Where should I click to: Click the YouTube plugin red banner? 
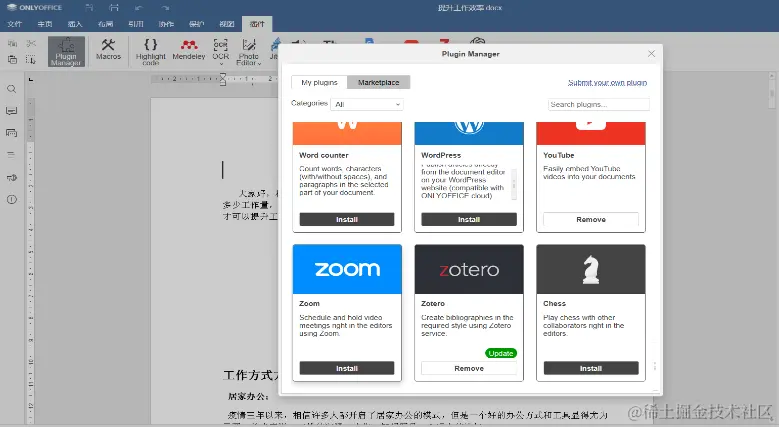[591, 133]
